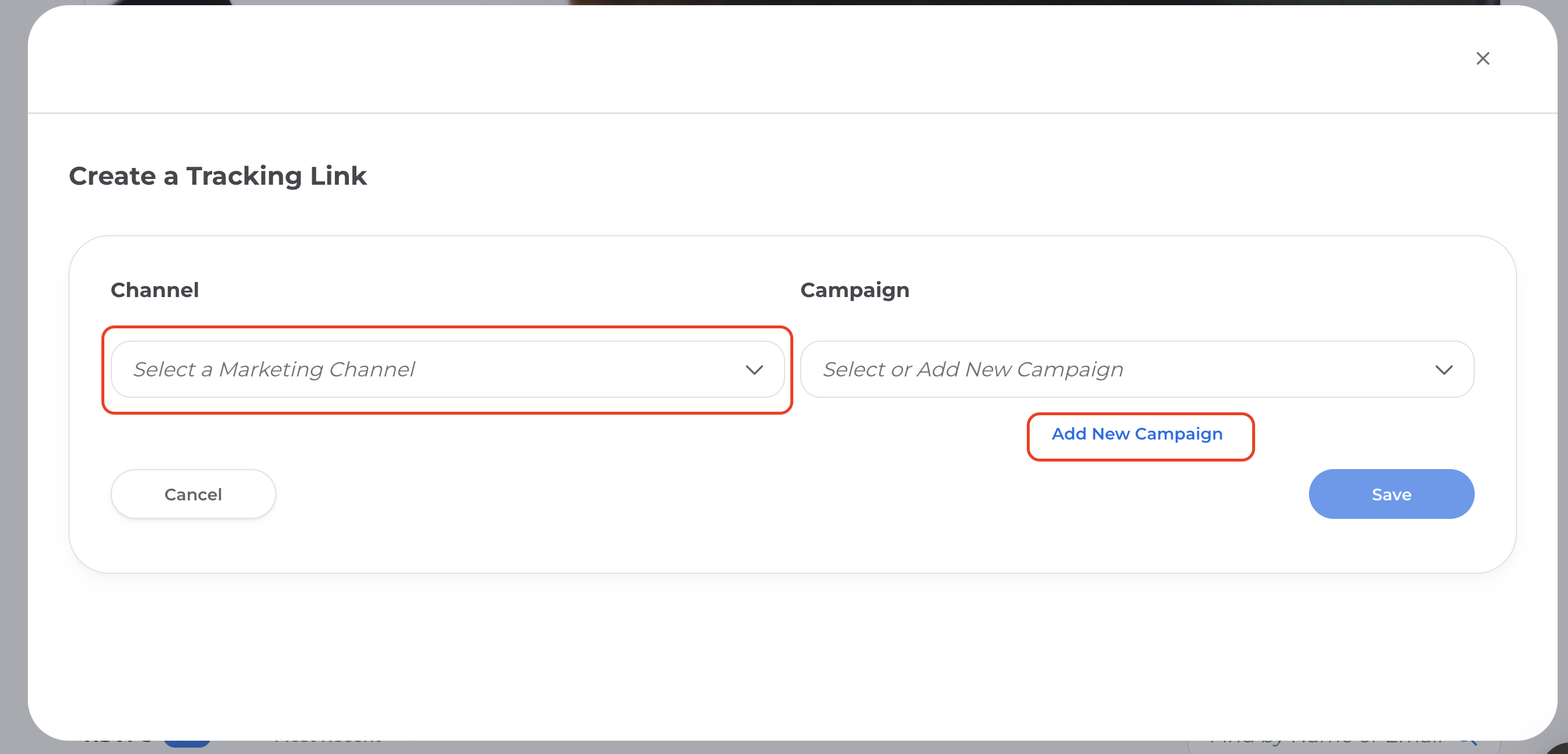Save the new tracking link

tap(1391, 494)
